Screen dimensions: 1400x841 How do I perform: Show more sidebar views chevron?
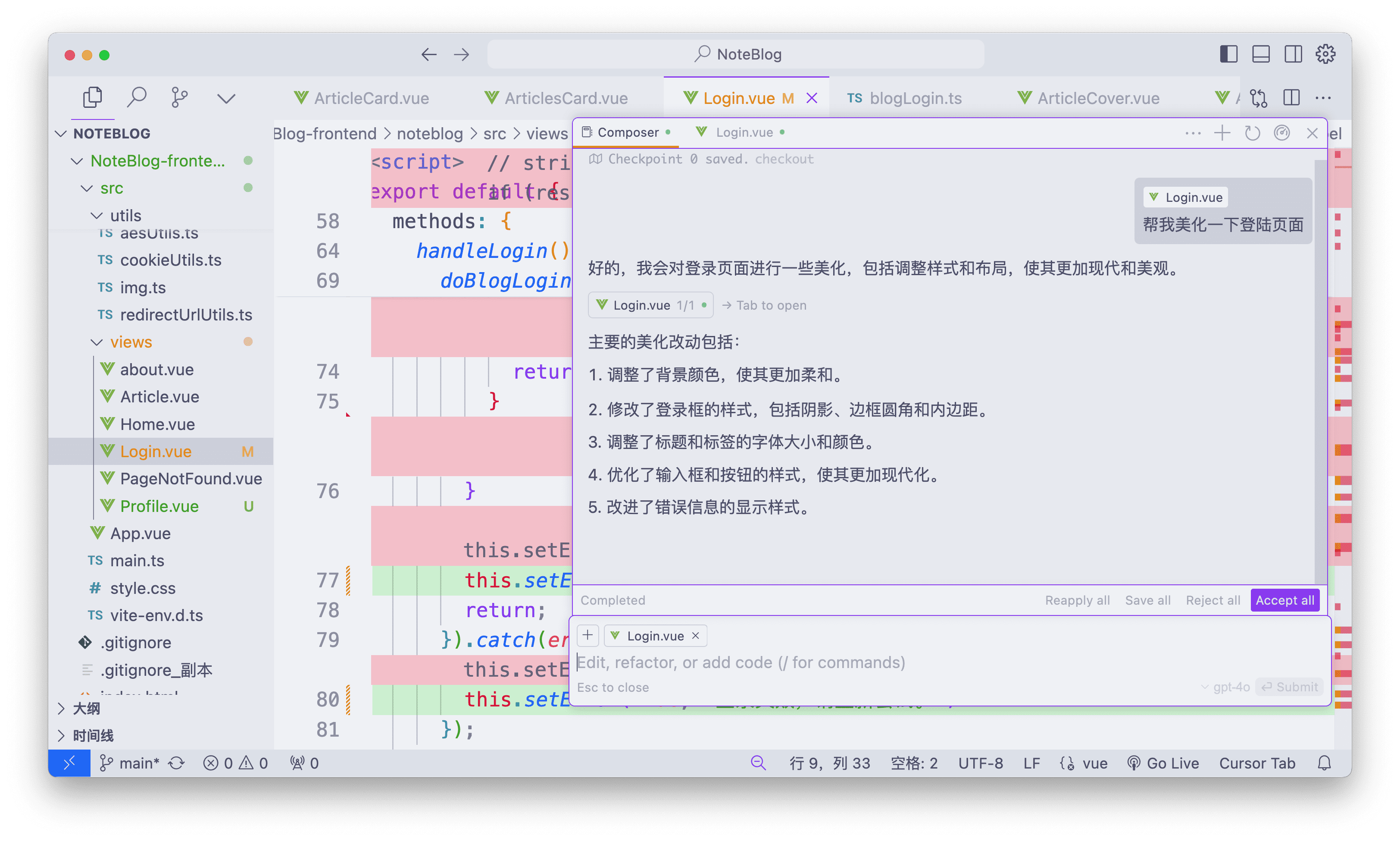(x=226, y=99)
